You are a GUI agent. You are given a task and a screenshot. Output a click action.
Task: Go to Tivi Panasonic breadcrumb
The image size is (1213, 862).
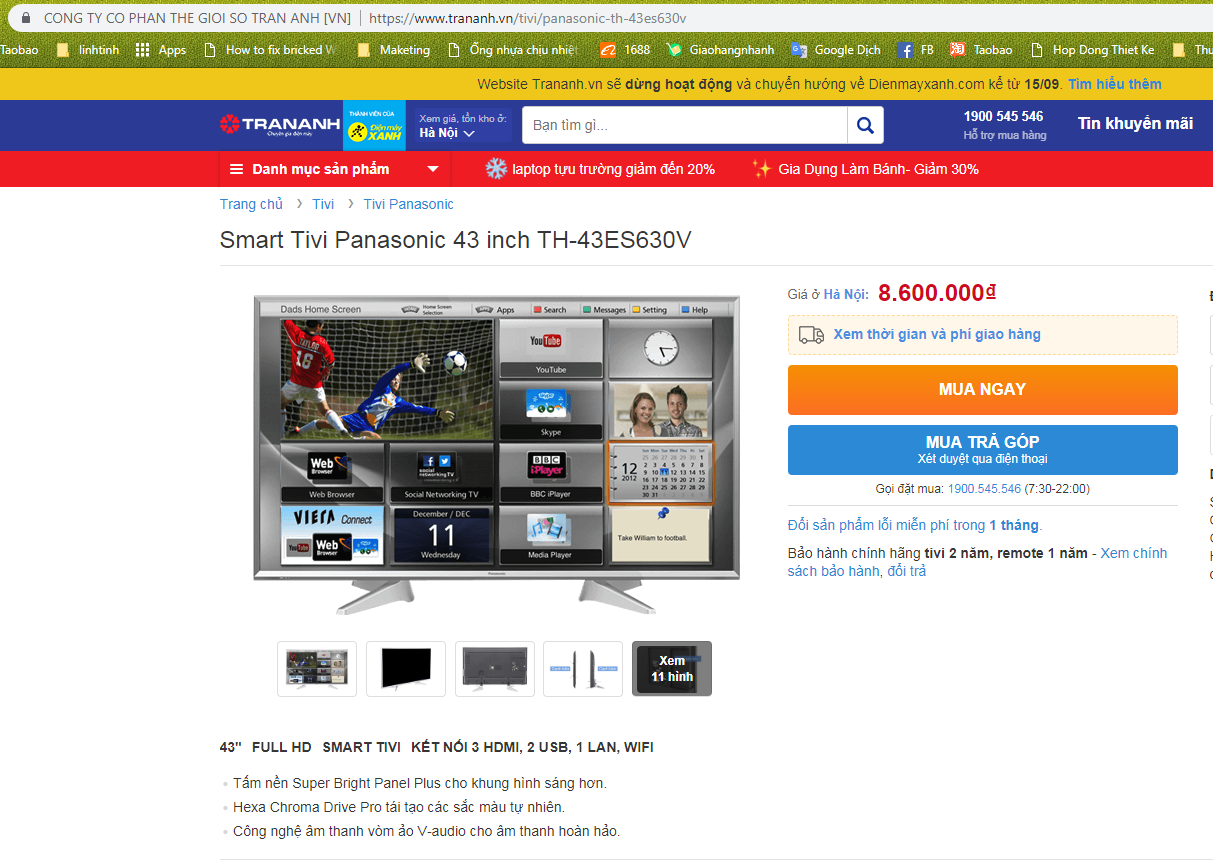[408, 204]
